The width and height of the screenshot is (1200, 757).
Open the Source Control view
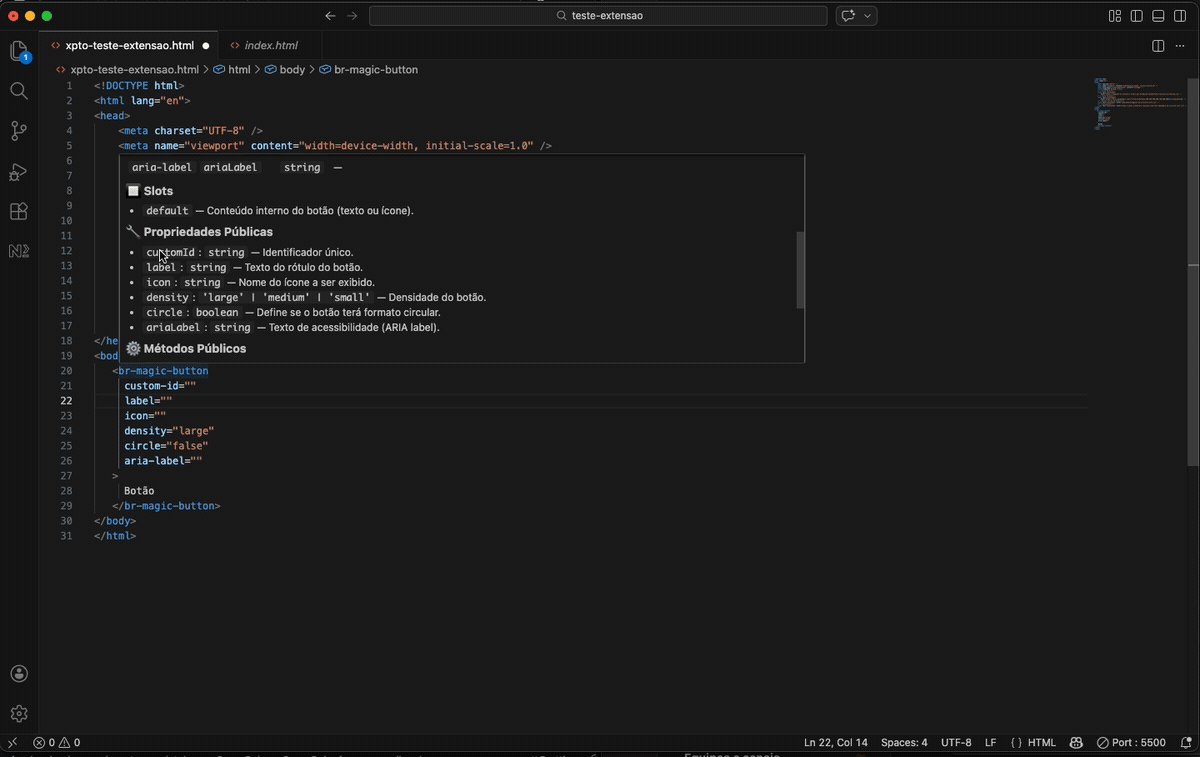19,131
